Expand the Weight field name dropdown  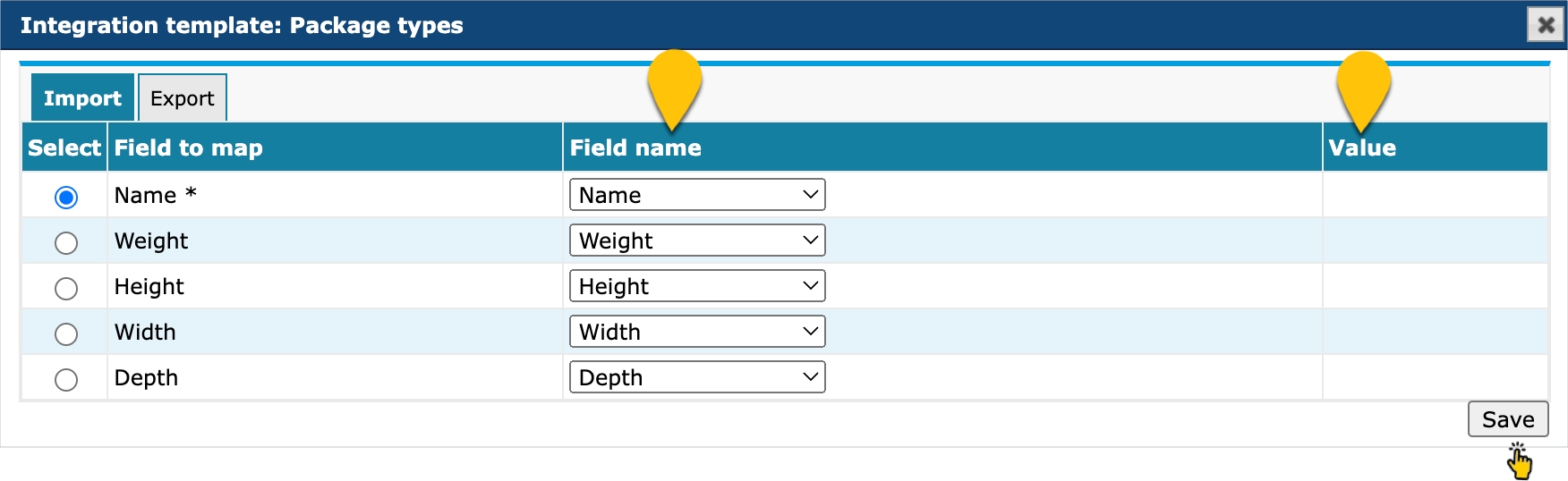pyautogui.click(x=697, y=240)
